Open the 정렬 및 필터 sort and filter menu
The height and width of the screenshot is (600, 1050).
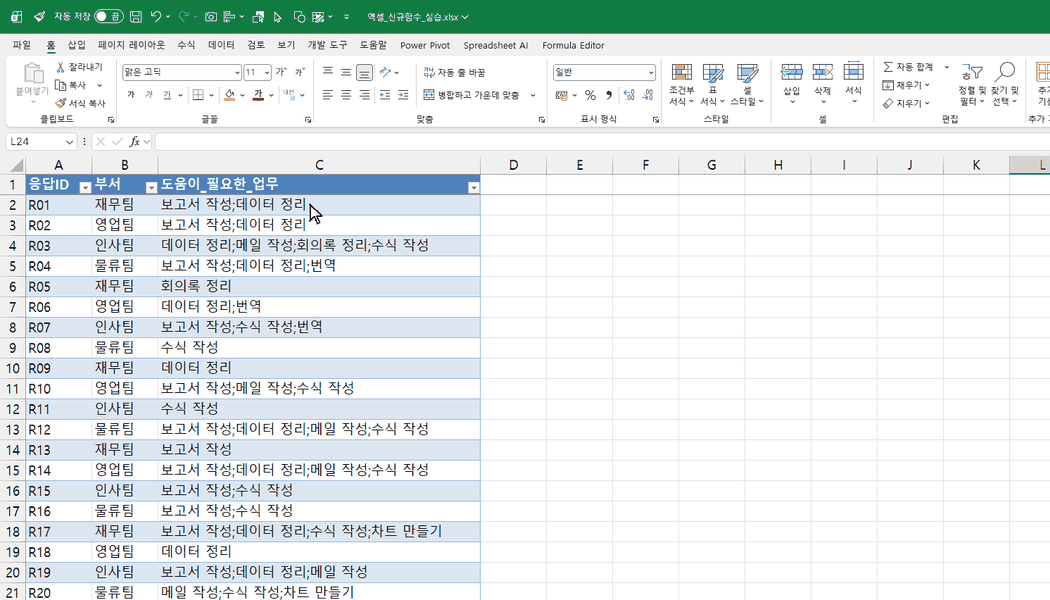[x=972, y=85]
